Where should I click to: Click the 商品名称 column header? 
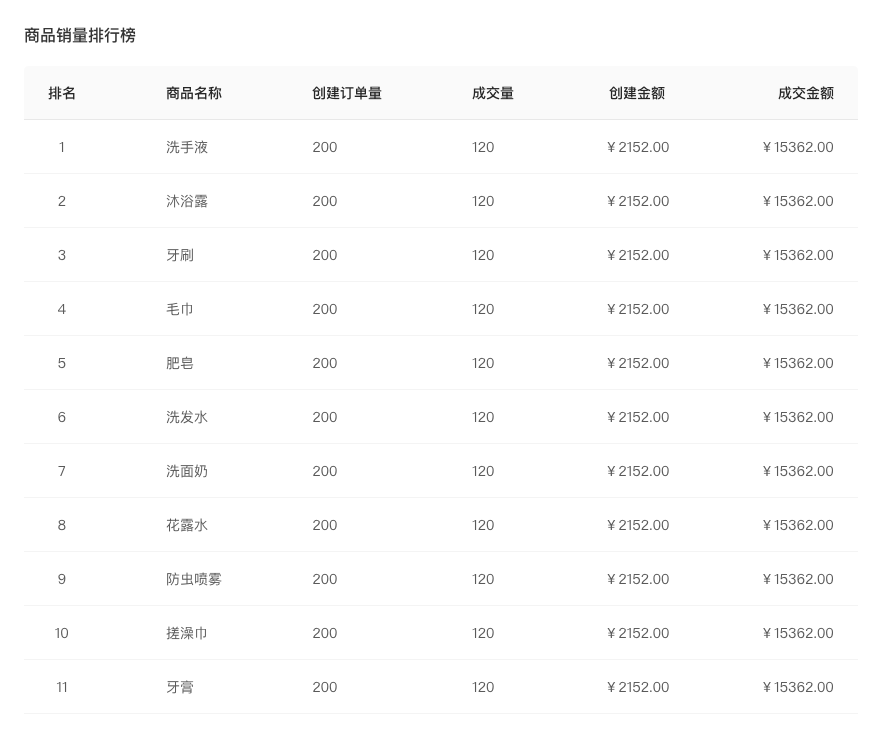click(x=194, y=93)
